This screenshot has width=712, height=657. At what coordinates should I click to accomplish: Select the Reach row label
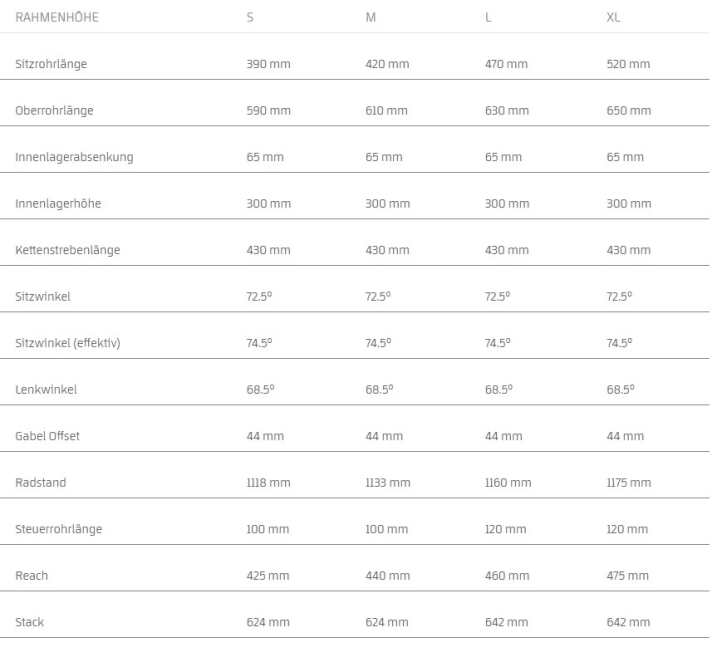pos(32,576)
